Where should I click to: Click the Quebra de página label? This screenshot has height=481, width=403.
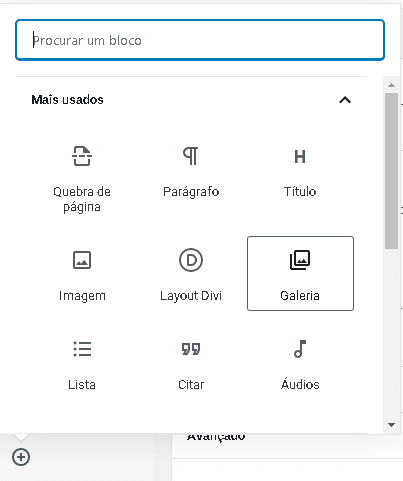[x=82, y=199]
